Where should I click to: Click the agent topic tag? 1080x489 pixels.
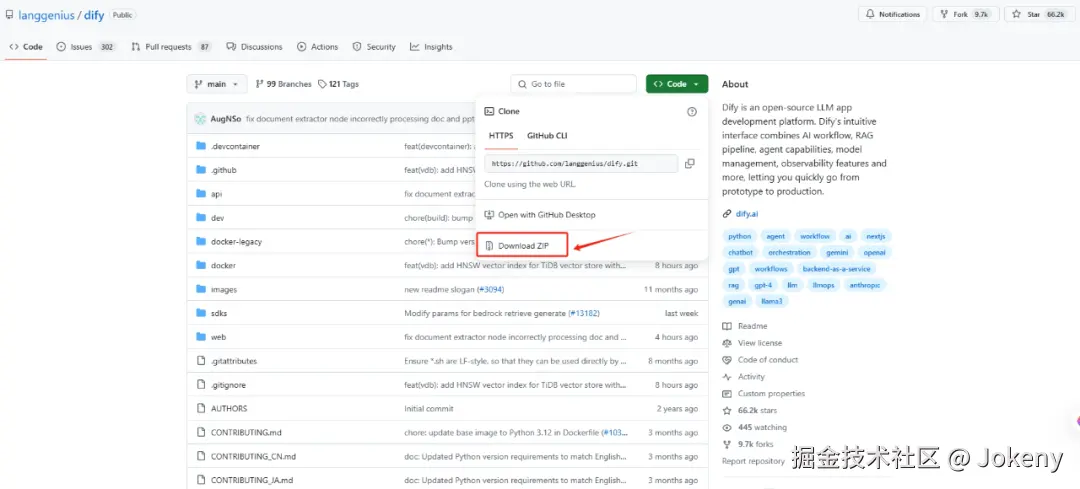pos(776,236)
